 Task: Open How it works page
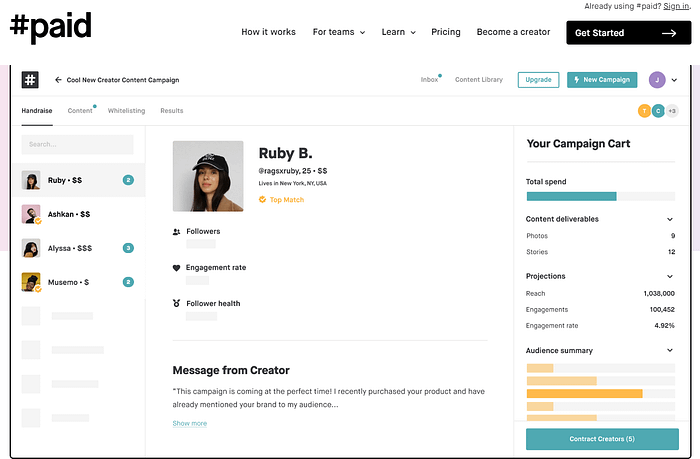268,32
